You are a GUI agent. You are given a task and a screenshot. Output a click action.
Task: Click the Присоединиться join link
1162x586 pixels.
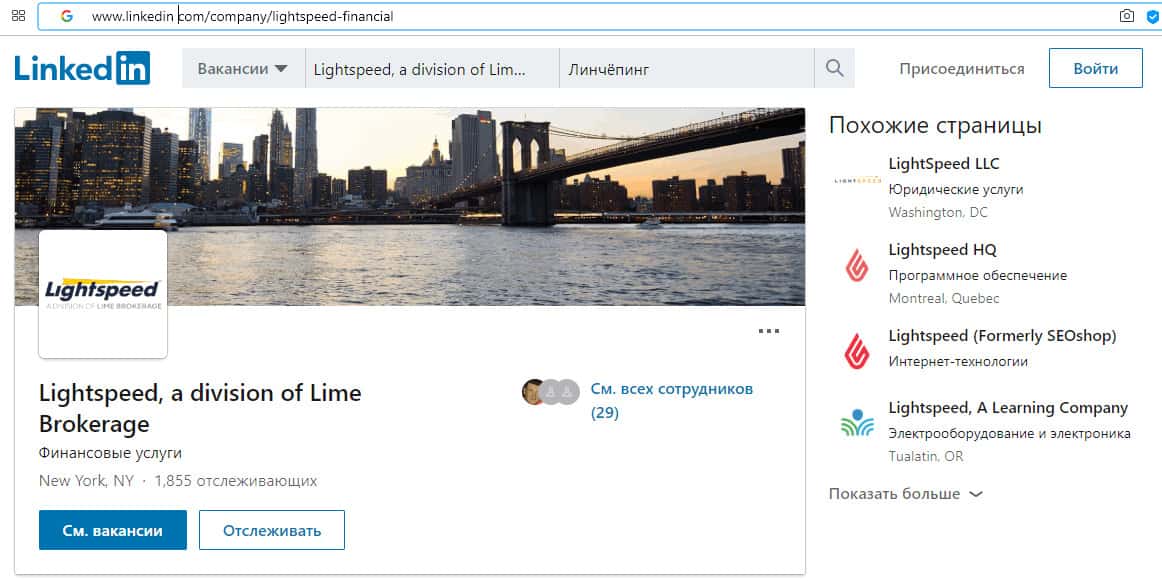point(961,69)
